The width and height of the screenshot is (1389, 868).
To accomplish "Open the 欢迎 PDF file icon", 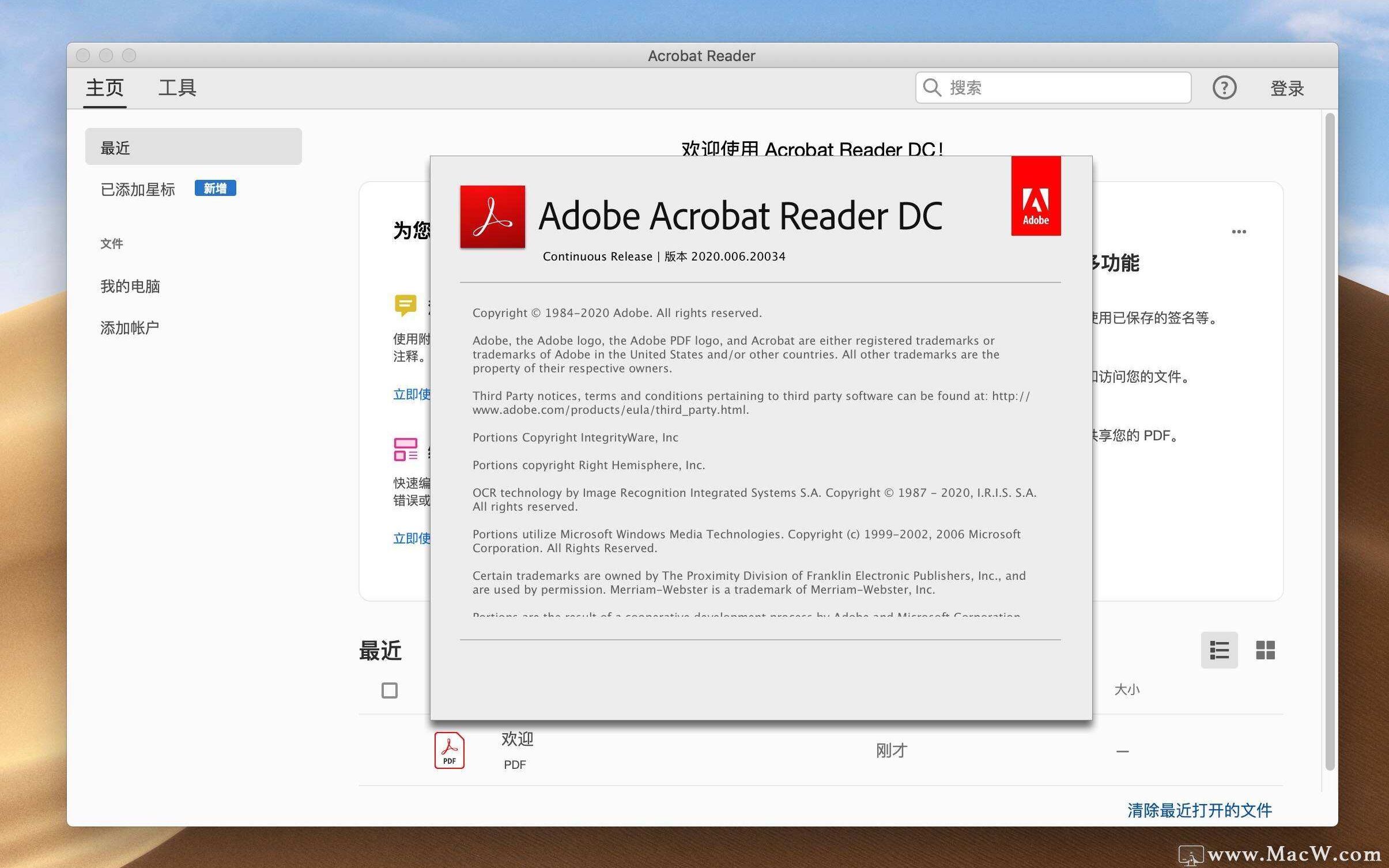I will (x=449, y=750).
